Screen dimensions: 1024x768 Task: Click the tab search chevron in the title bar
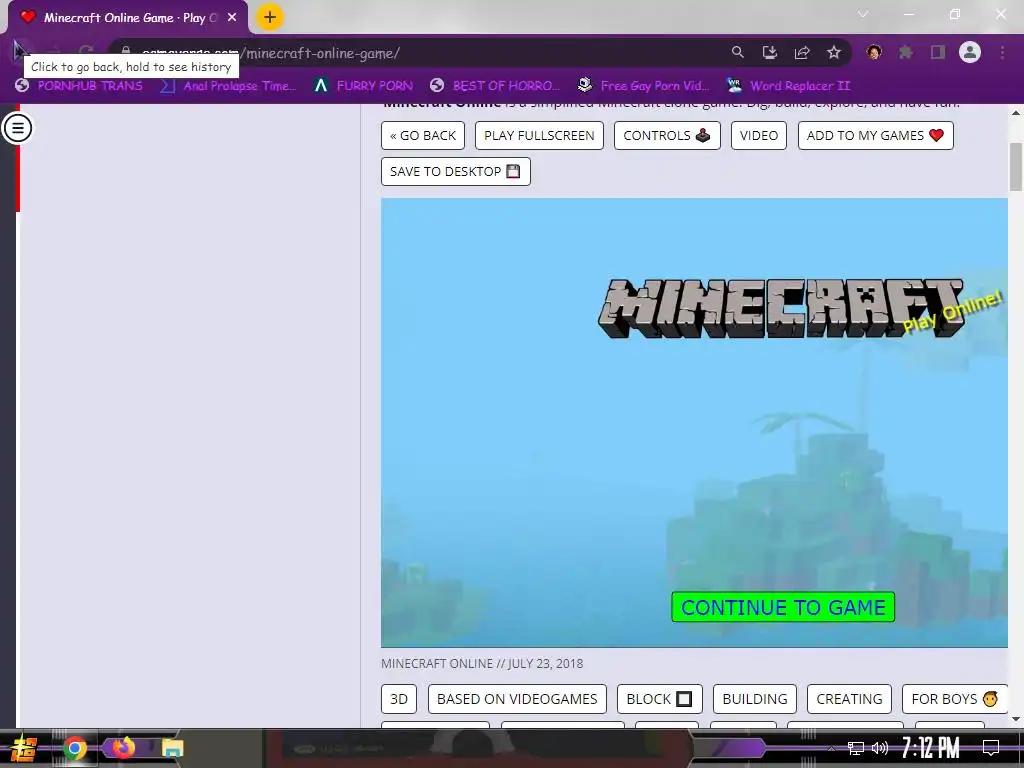click(863, 14)
